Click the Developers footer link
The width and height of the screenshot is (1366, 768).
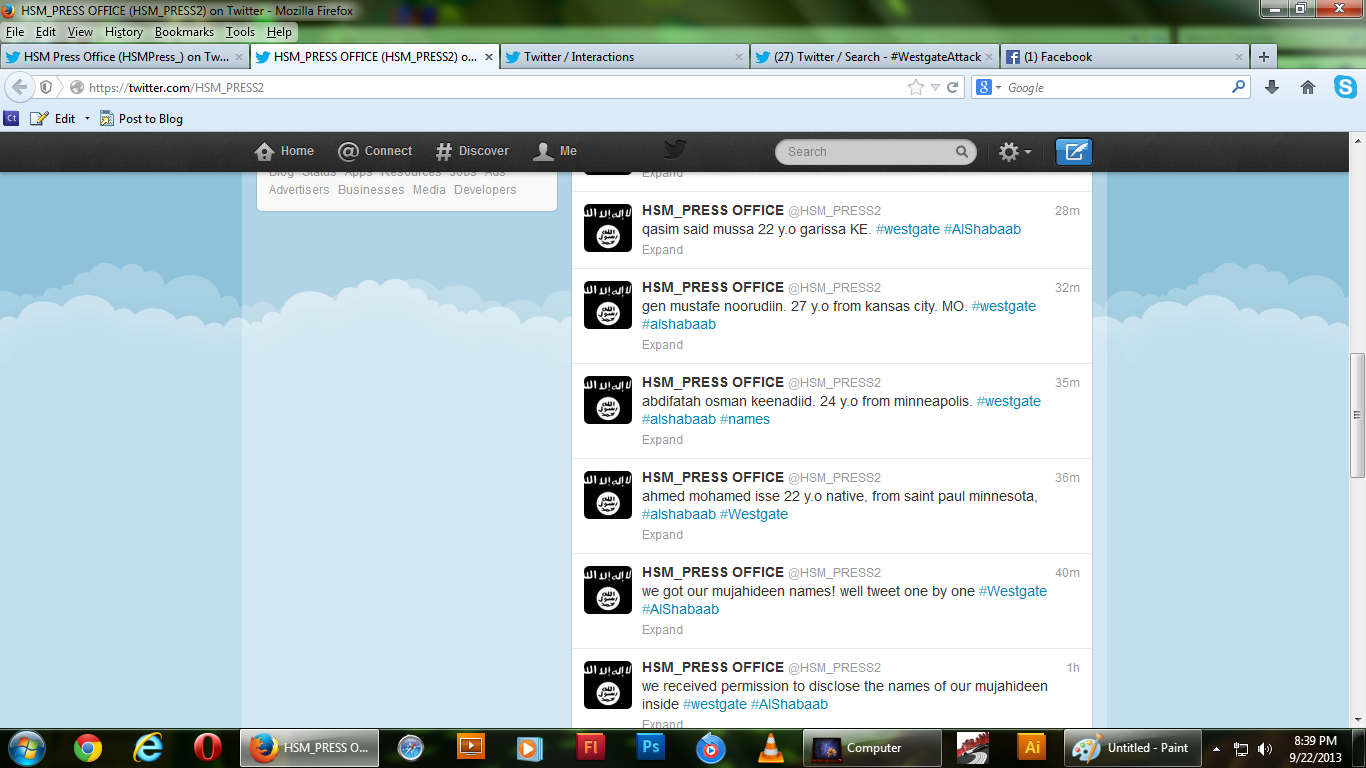point(485,190)
